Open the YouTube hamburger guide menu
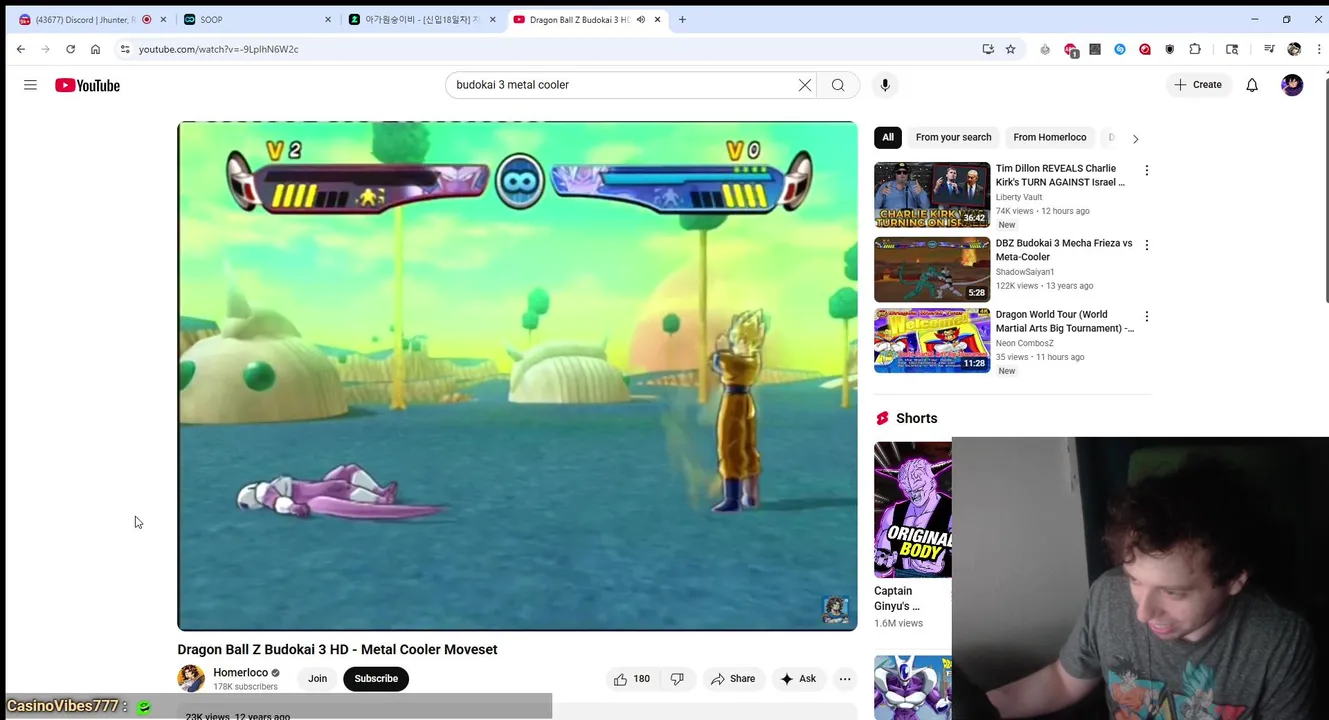 pyautogui.click(x=30, y=85)
